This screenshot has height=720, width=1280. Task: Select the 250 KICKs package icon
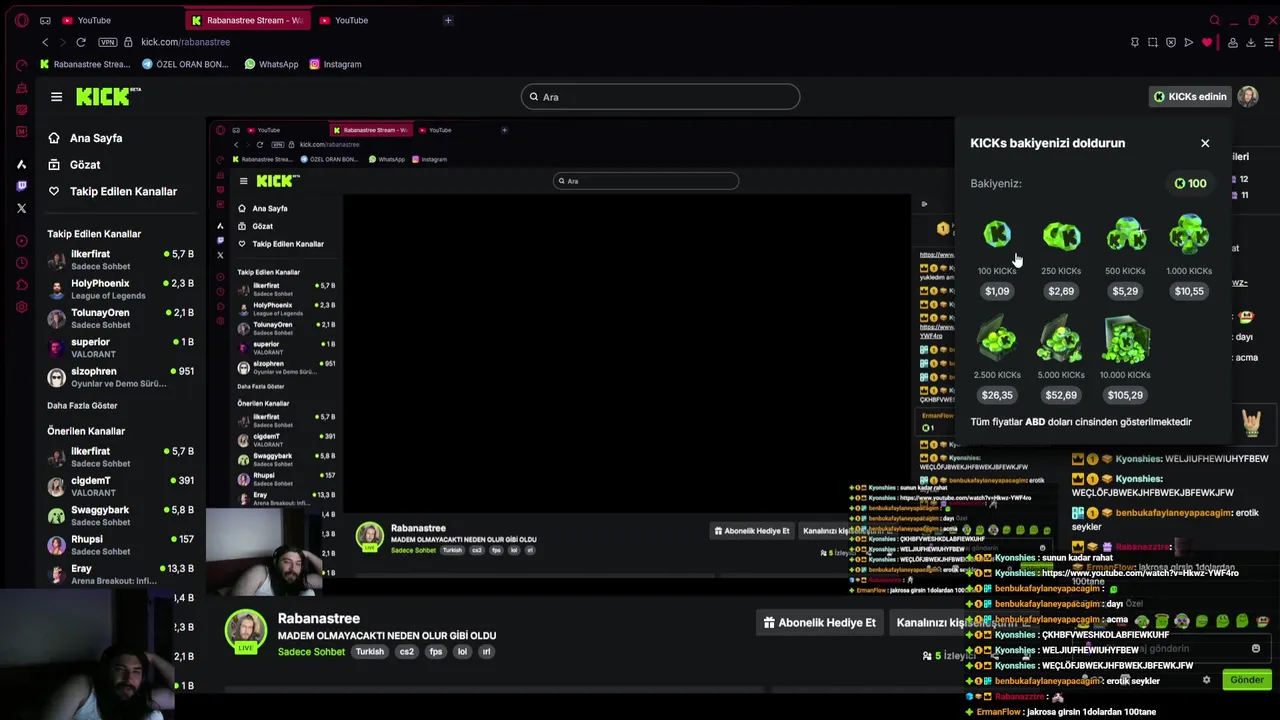[1061, 236]
